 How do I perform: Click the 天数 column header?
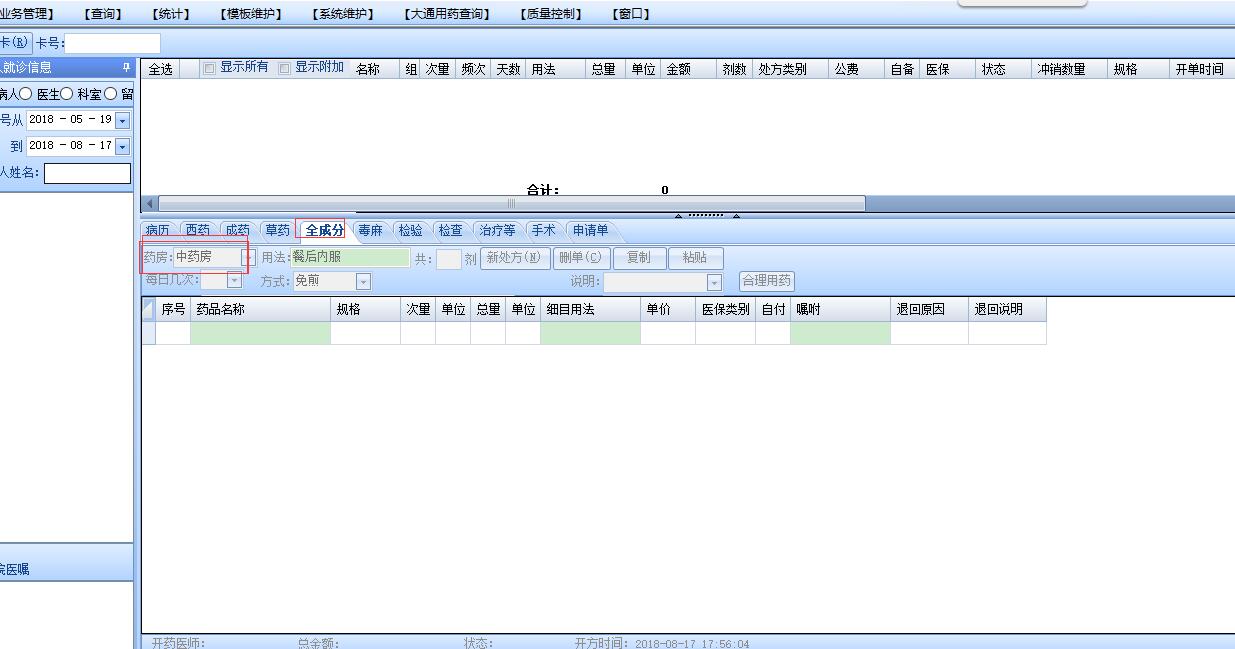tap(508, 69)
